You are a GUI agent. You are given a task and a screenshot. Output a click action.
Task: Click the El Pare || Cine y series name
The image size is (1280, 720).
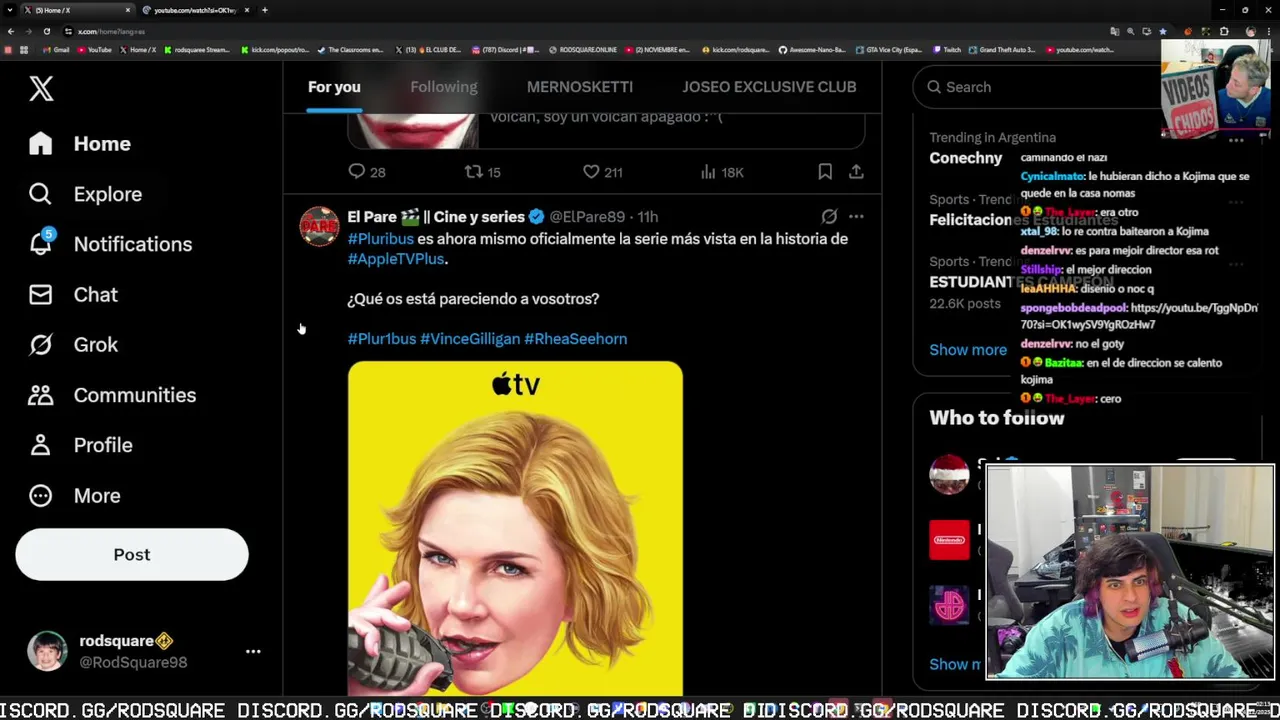(x=436, y=217)
